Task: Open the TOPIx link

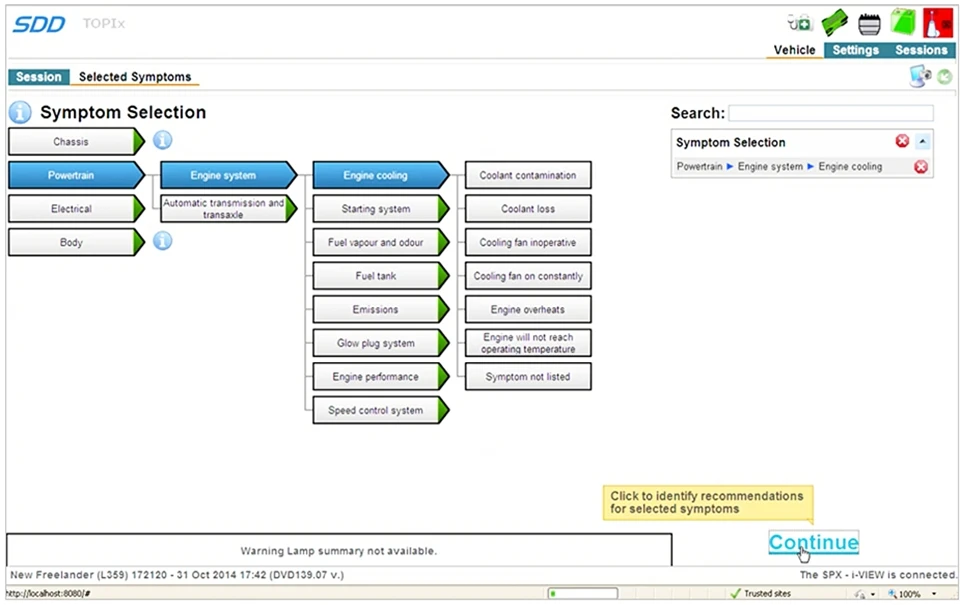Action: pyautogui.click(x=104, y=24)
